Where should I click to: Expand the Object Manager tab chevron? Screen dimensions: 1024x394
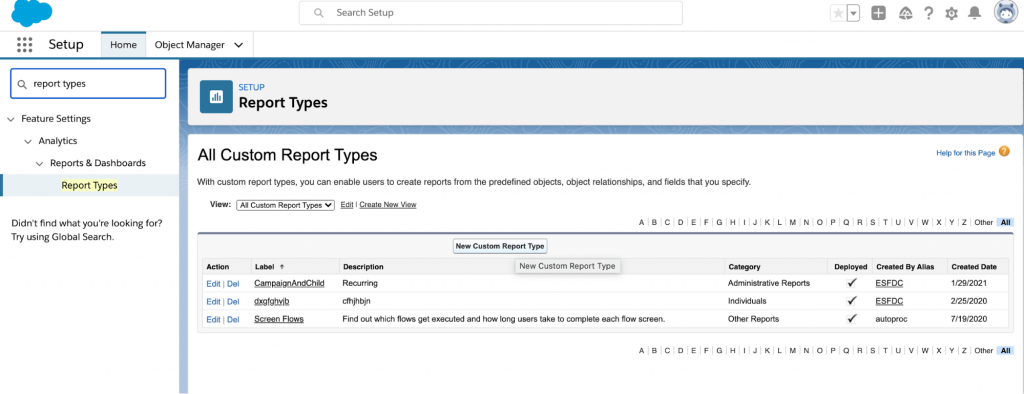(x=238, y=45)
